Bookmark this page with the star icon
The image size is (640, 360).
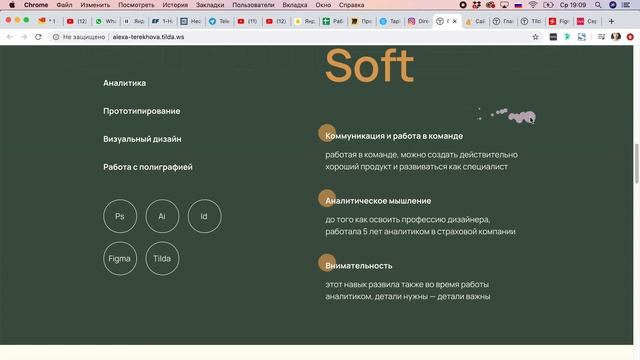pos(536,37)
